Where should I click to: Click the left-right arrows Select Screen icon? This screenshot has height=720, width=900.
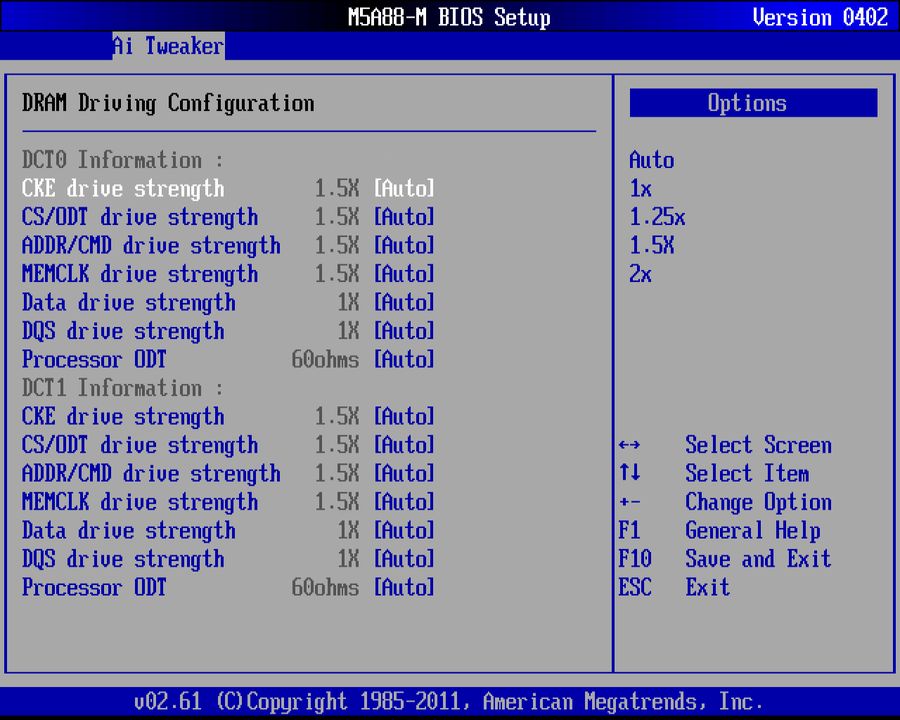click(x=630, y=445)
